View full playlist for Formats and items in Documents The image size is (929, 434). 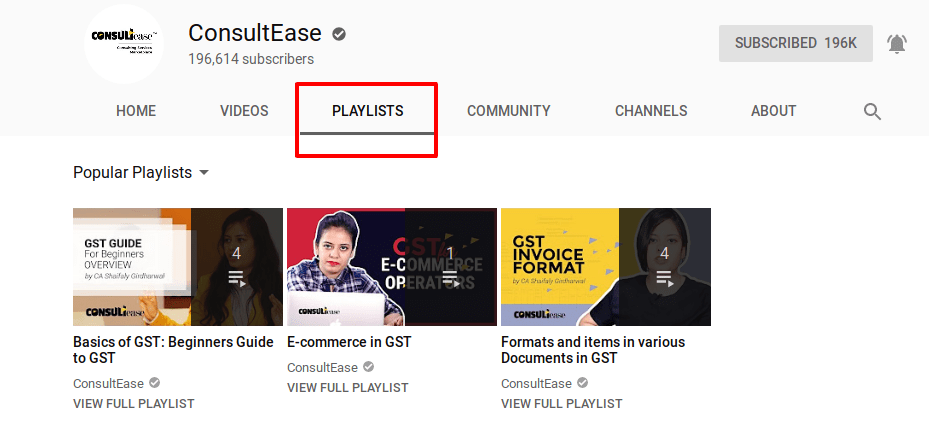tap(562, 404)
